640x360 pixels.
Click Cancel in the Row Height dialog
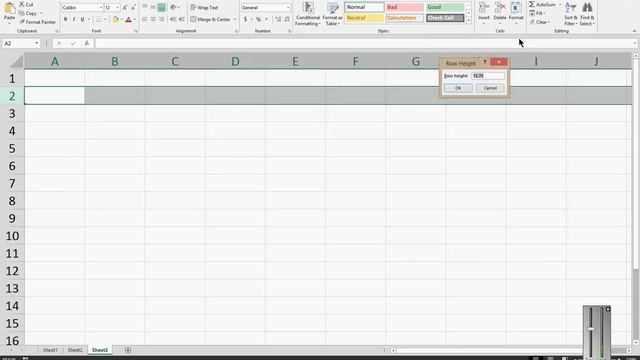click(x=490, y=88)
